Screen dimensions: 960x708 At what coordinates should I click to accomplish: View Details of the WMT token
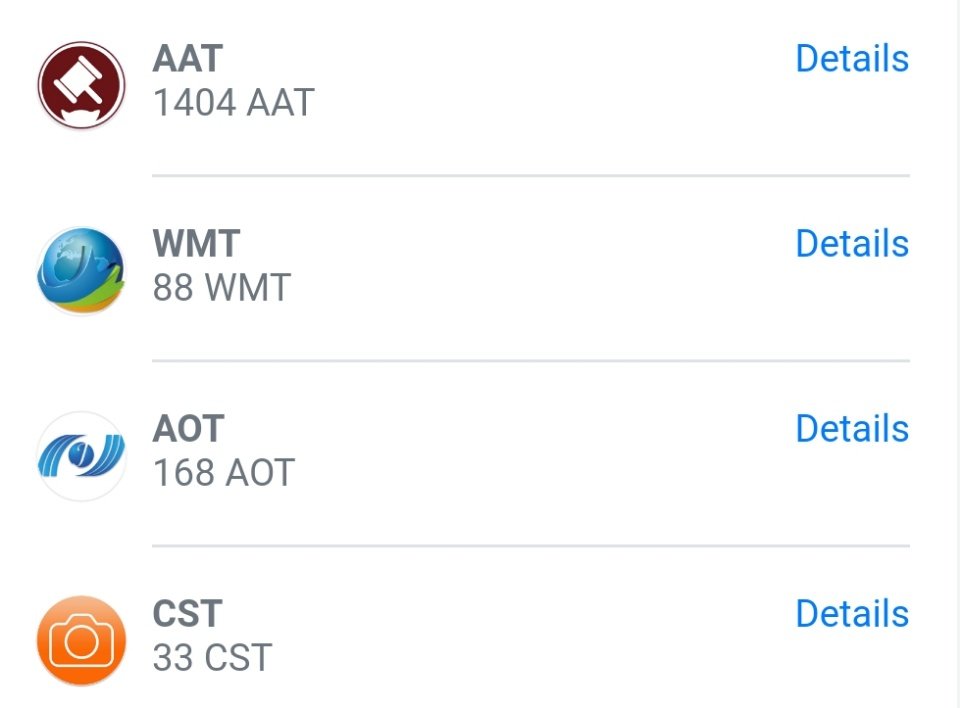[x=852, y=243]
